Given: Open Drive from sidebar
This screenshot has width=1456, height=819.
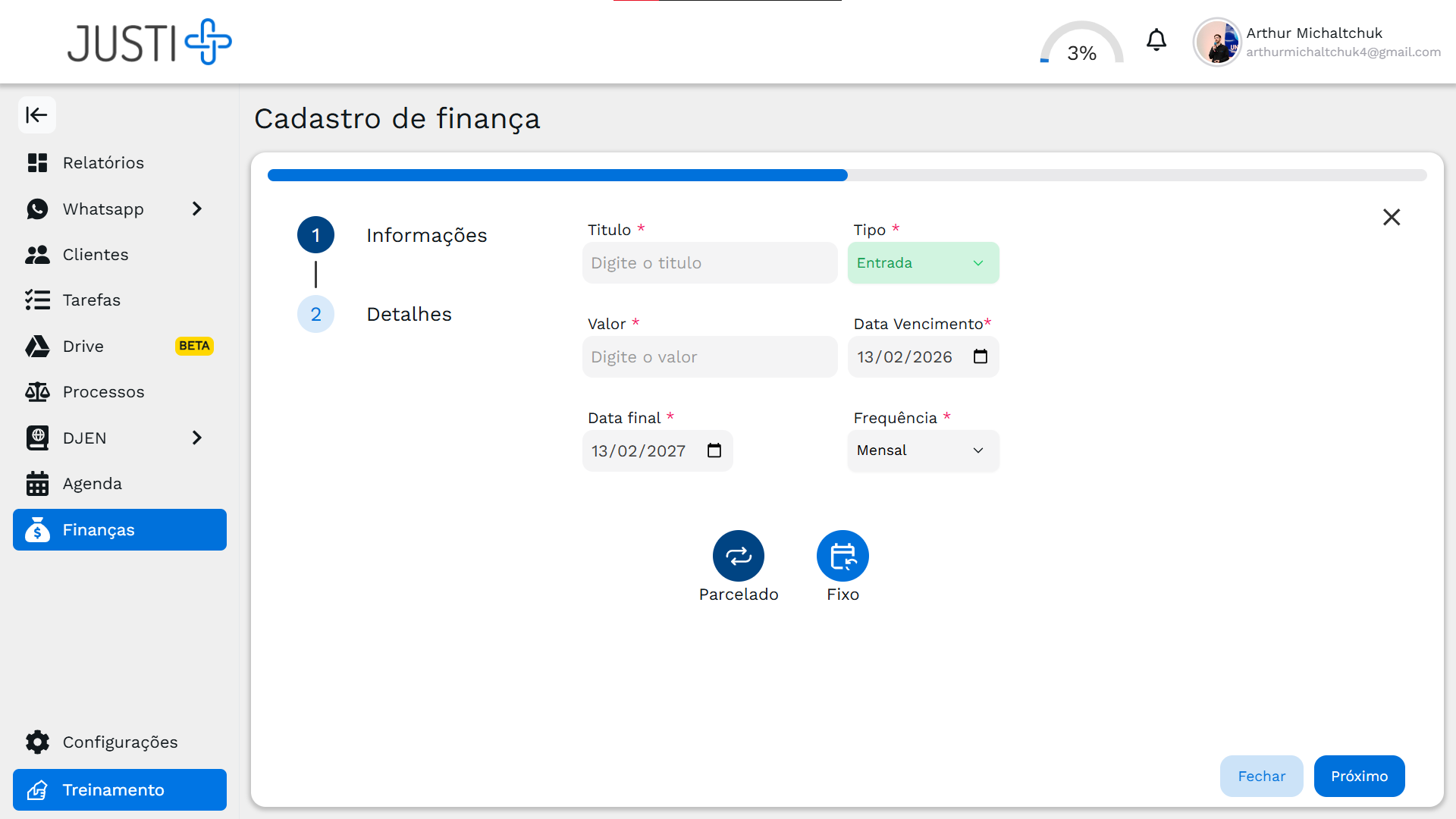Looking at the screenshot, I should coord(83,347).
